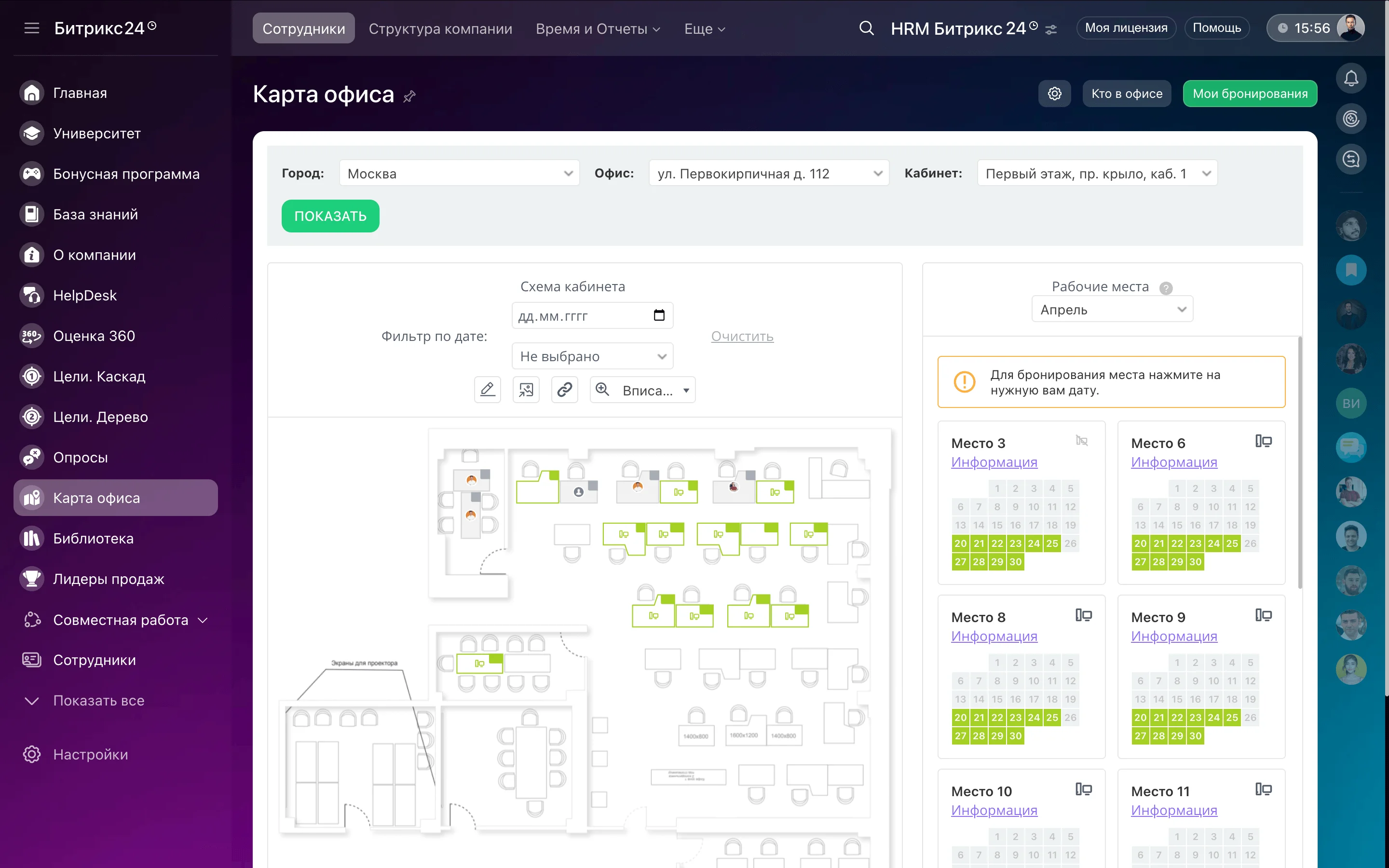Click the help question mark near Рабочие места
This screenshot has width=1389, height=868.
(x=1166, y=287)
